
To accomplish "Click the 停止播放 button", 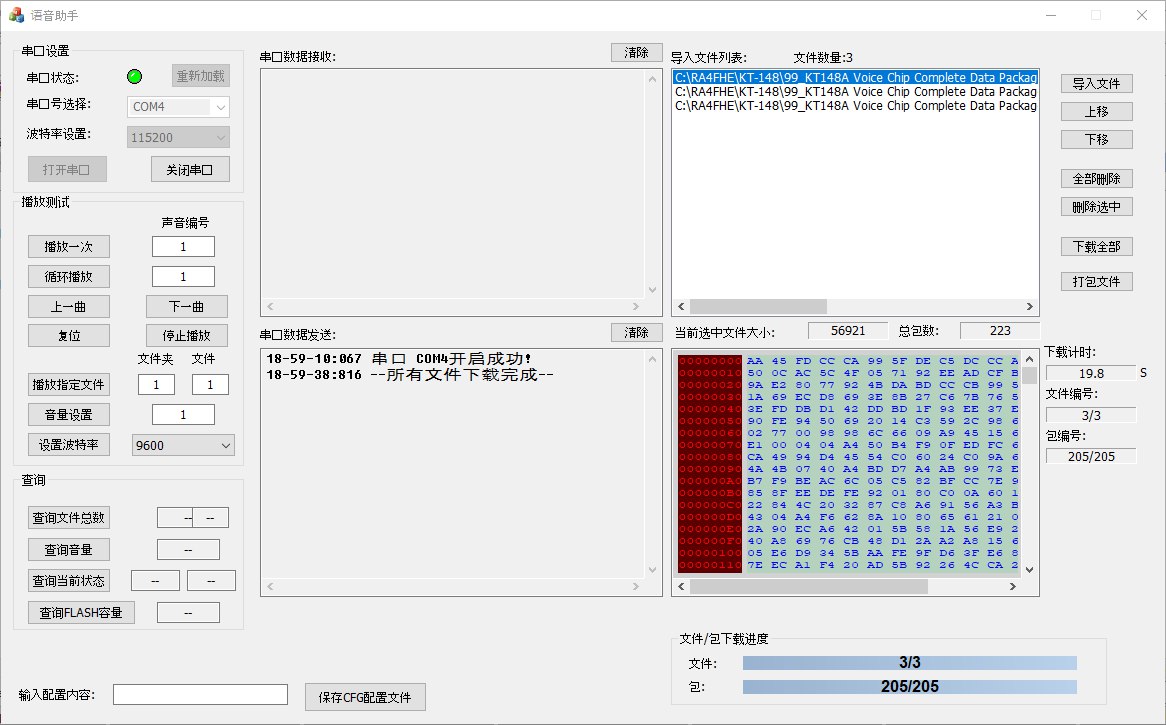I will point(187,335).
